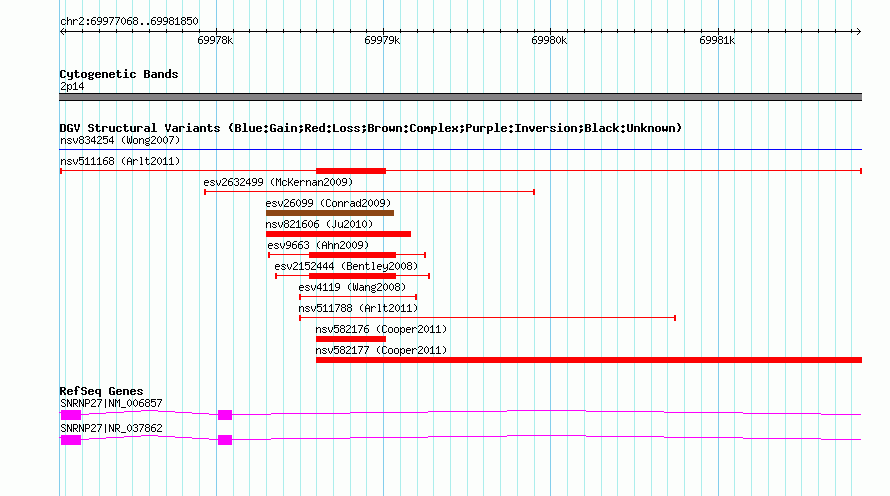Viewport: 890px width, 496px height.
Task: Click the nsv582176 (Cooper2011) label
Action: coord(381,329)
